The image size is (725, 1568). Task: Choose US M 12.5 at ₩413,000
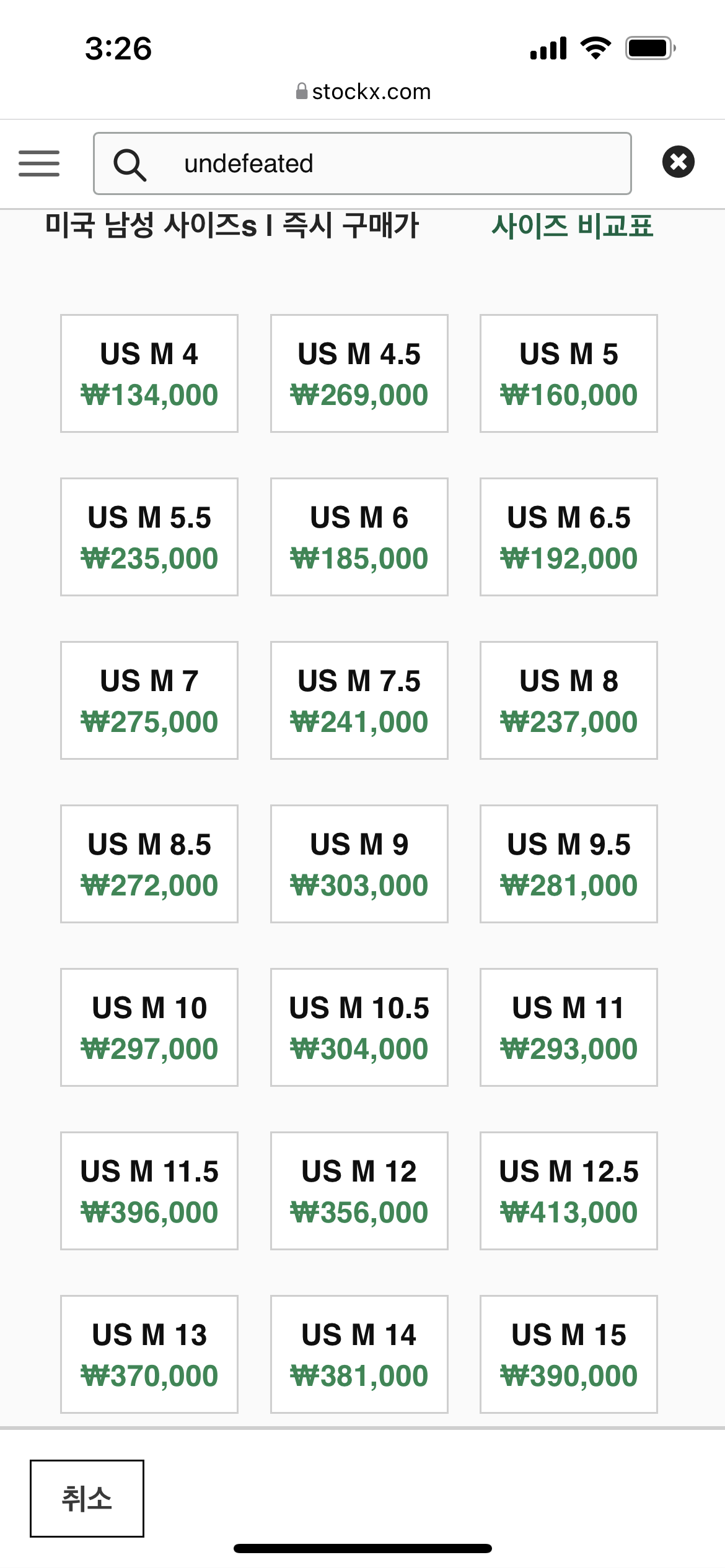pyautogui.click(x=568, y=1191)
